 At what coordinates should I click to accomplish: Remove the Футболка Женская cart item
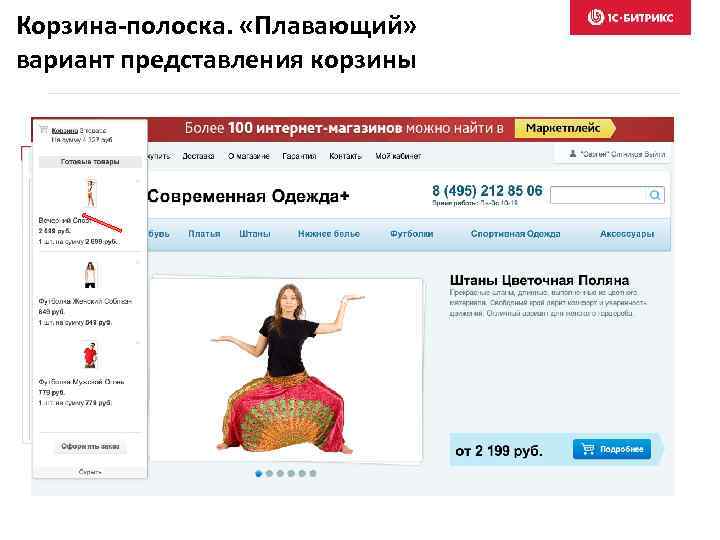pyautogui.click(x=137, y=262)
